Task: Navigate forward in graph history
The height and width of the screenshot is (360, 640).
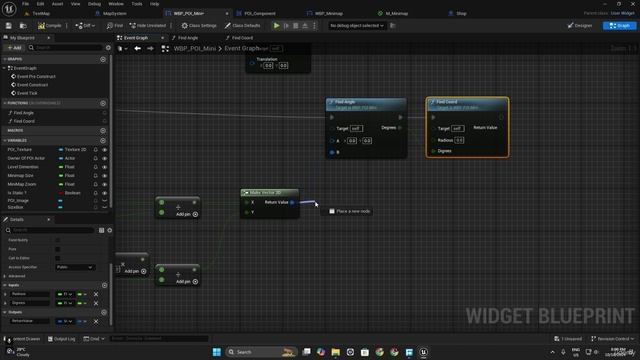Action: [x=150, y=49]
